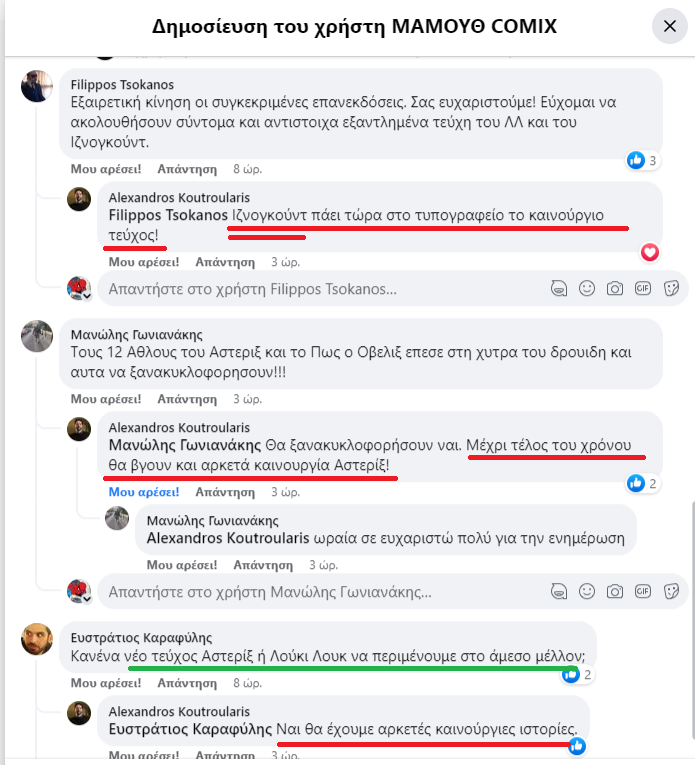Open Alexandros Koutroularis profile from first reply
This screenshot has height=765, width=695.
click(x=179, y=198)
